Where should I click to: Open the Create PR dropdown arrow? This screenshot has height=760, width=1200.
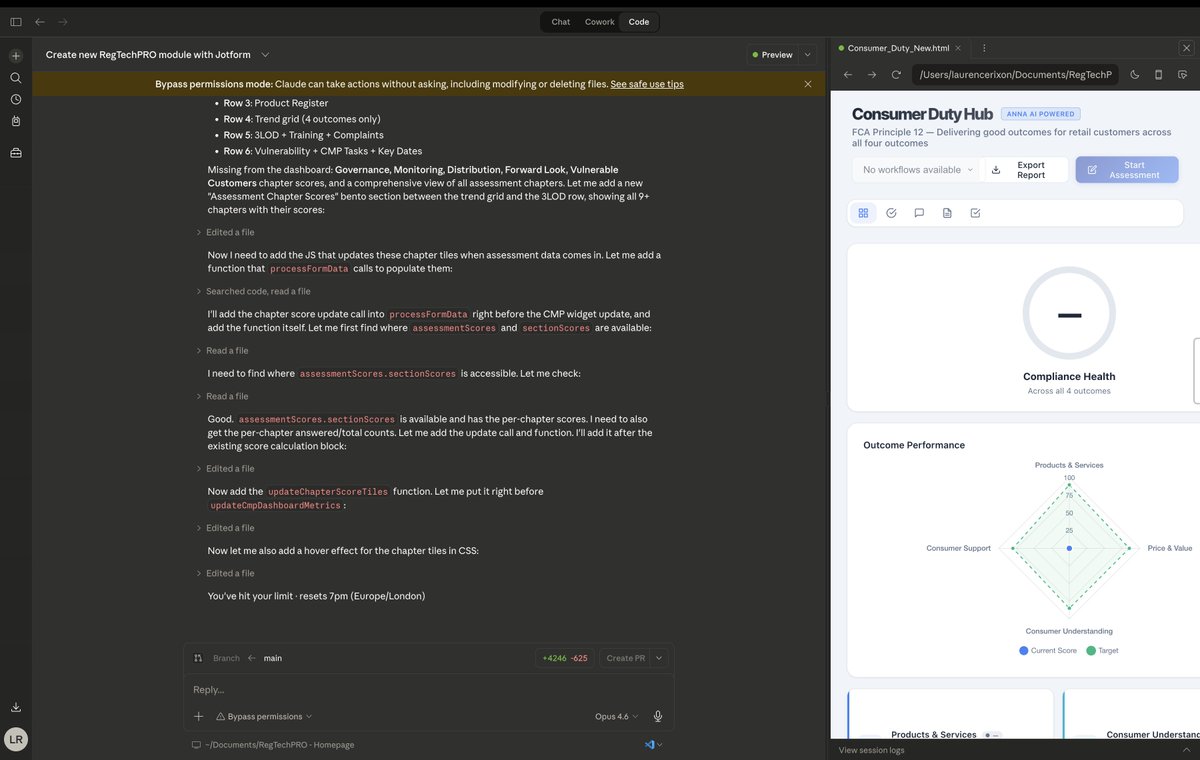(x=659, y=658)
